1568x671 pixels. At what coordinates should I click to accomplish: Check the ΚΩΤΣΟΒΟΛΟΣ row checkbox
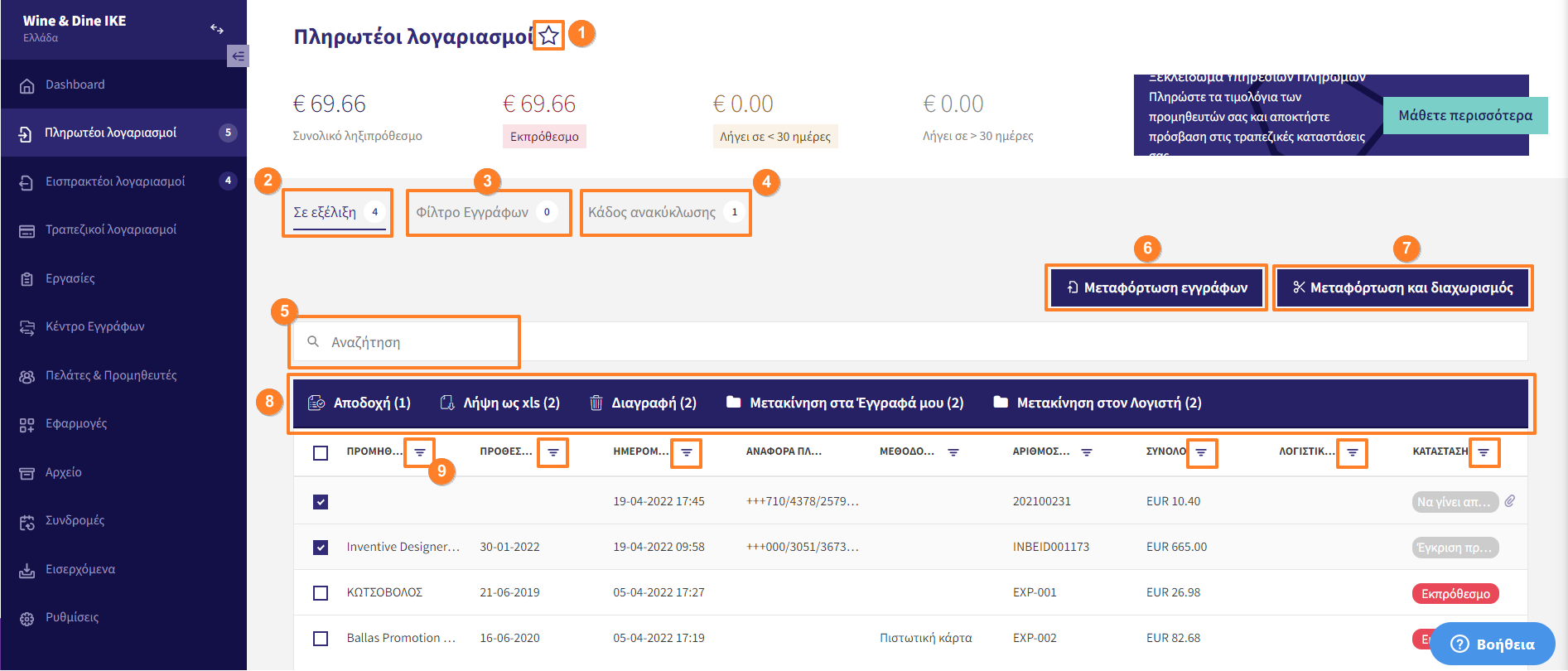[321, 592]
